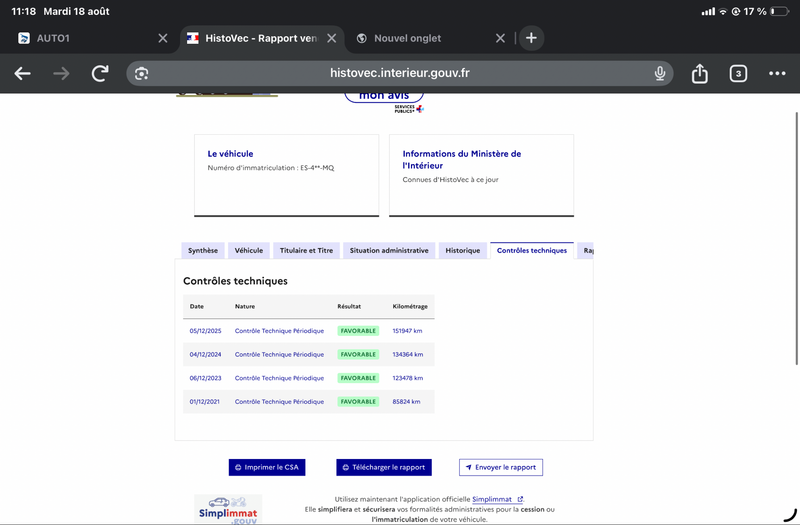Click the Simplimmat logo image
This screenshot has height=525, width=800.
click(228, 509)
